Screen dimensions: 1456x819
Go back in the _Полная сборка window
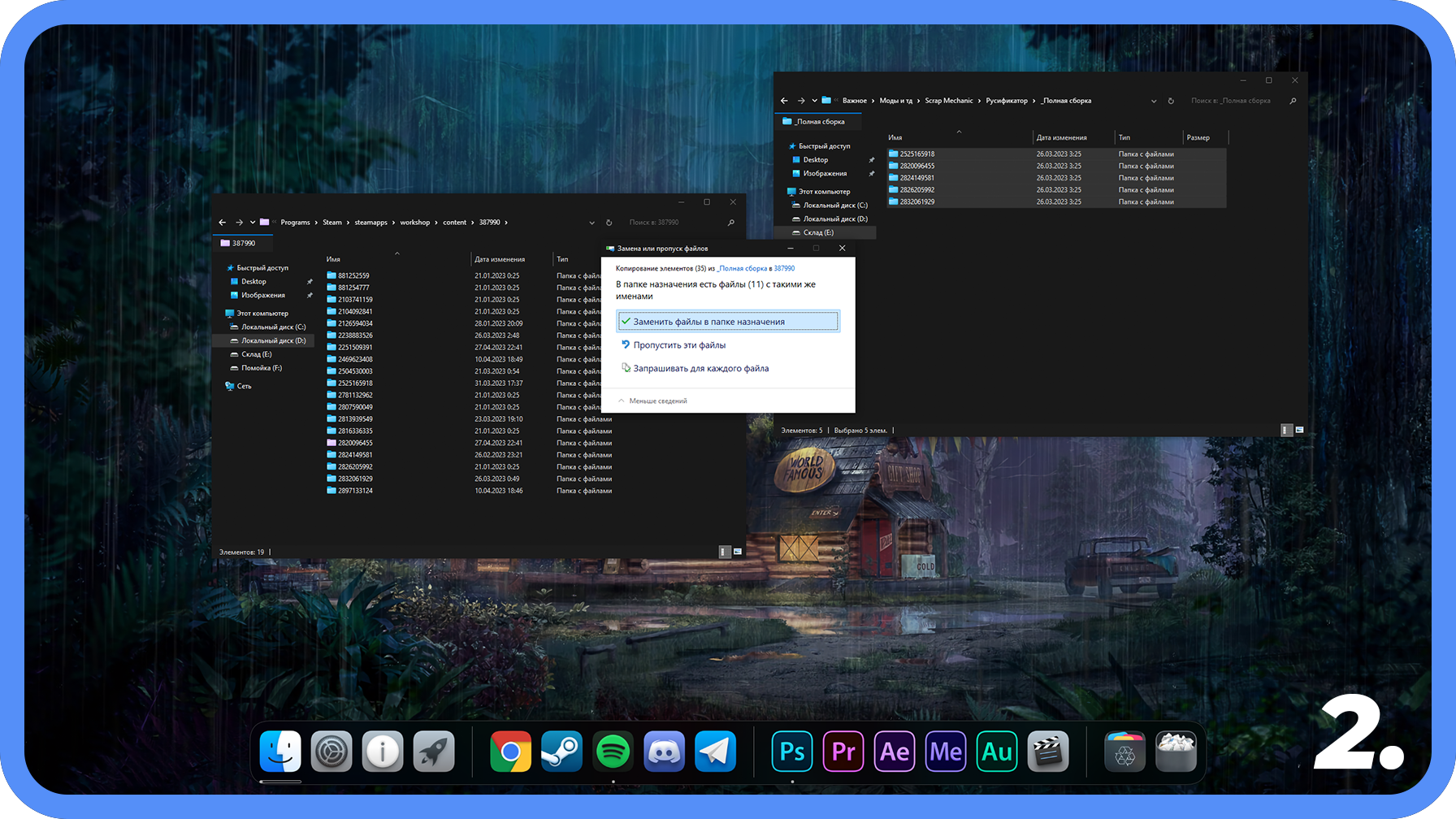[784, 101]
